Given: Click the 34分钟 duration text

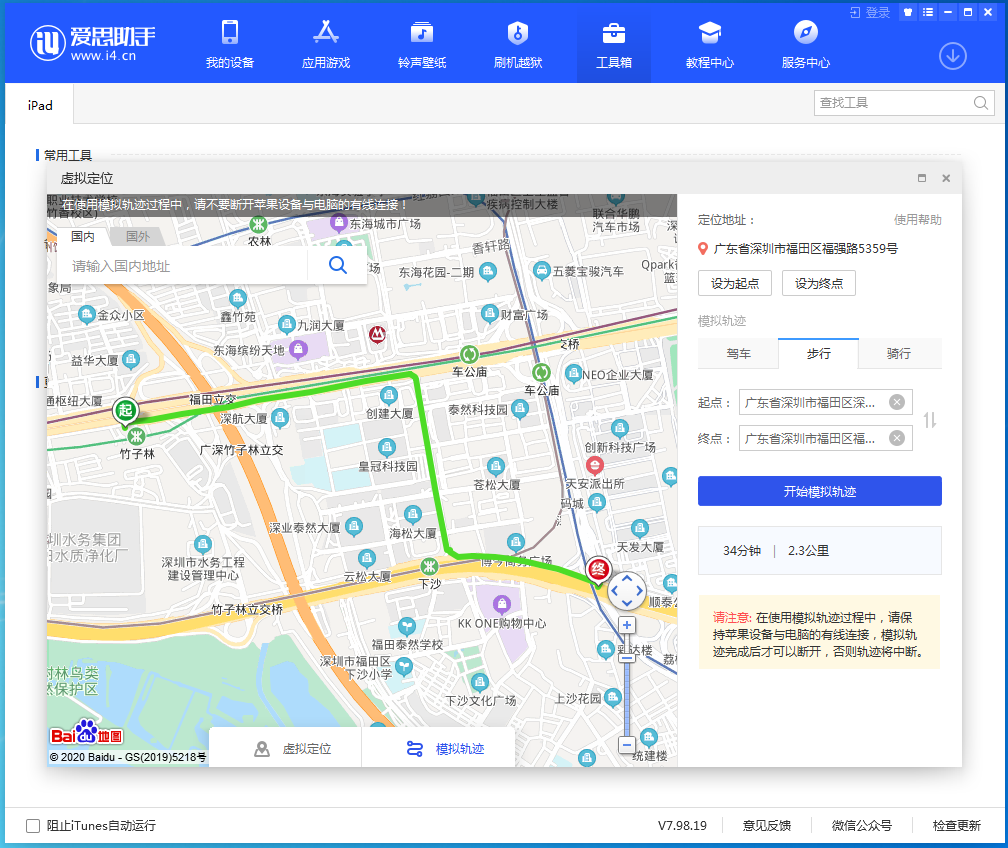Looking at the screenshot, I should (742, 551).
